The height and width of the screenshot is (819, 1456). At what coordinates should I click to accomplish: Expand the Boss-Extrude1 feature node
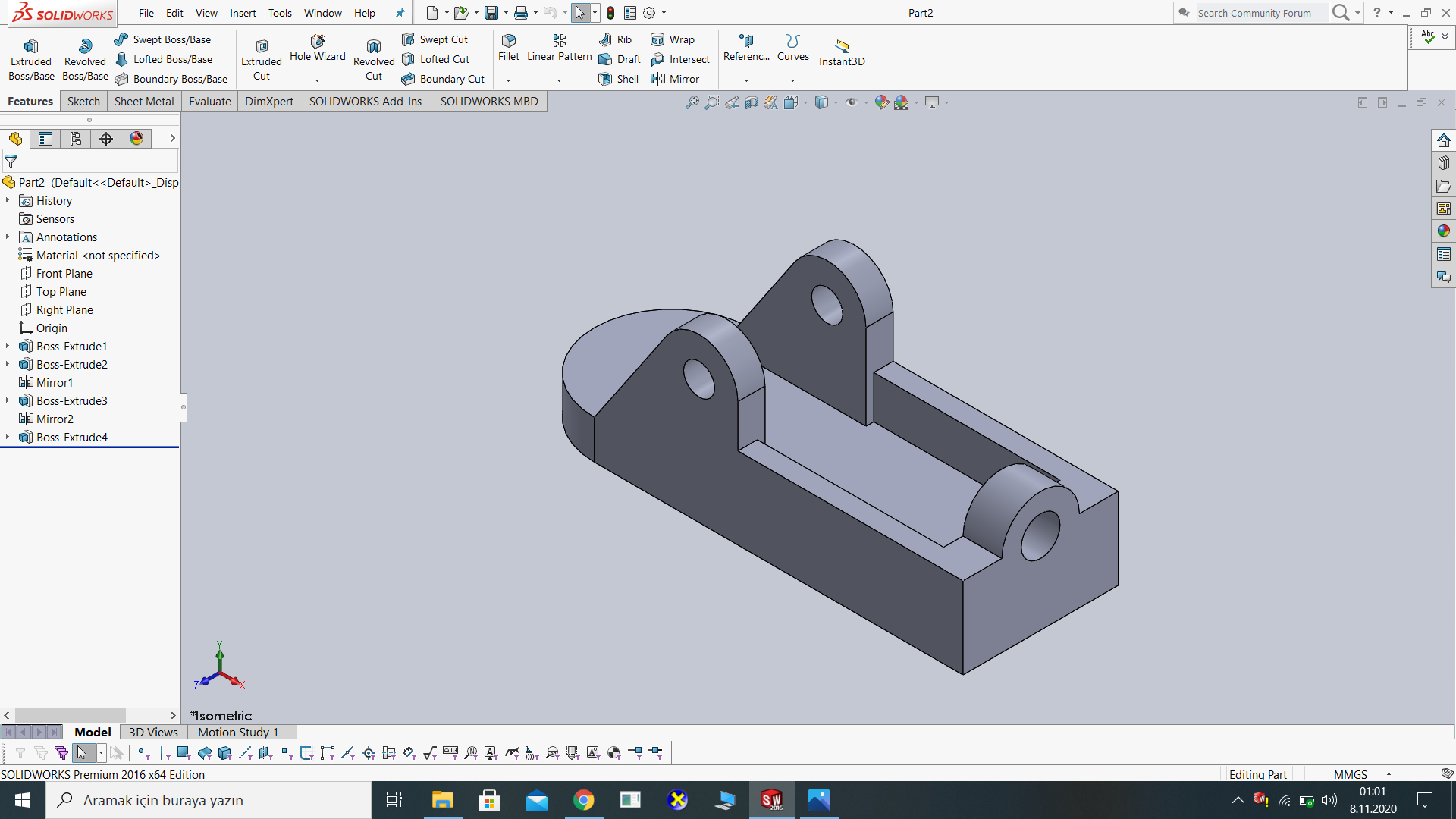click(x=8, y=347)
